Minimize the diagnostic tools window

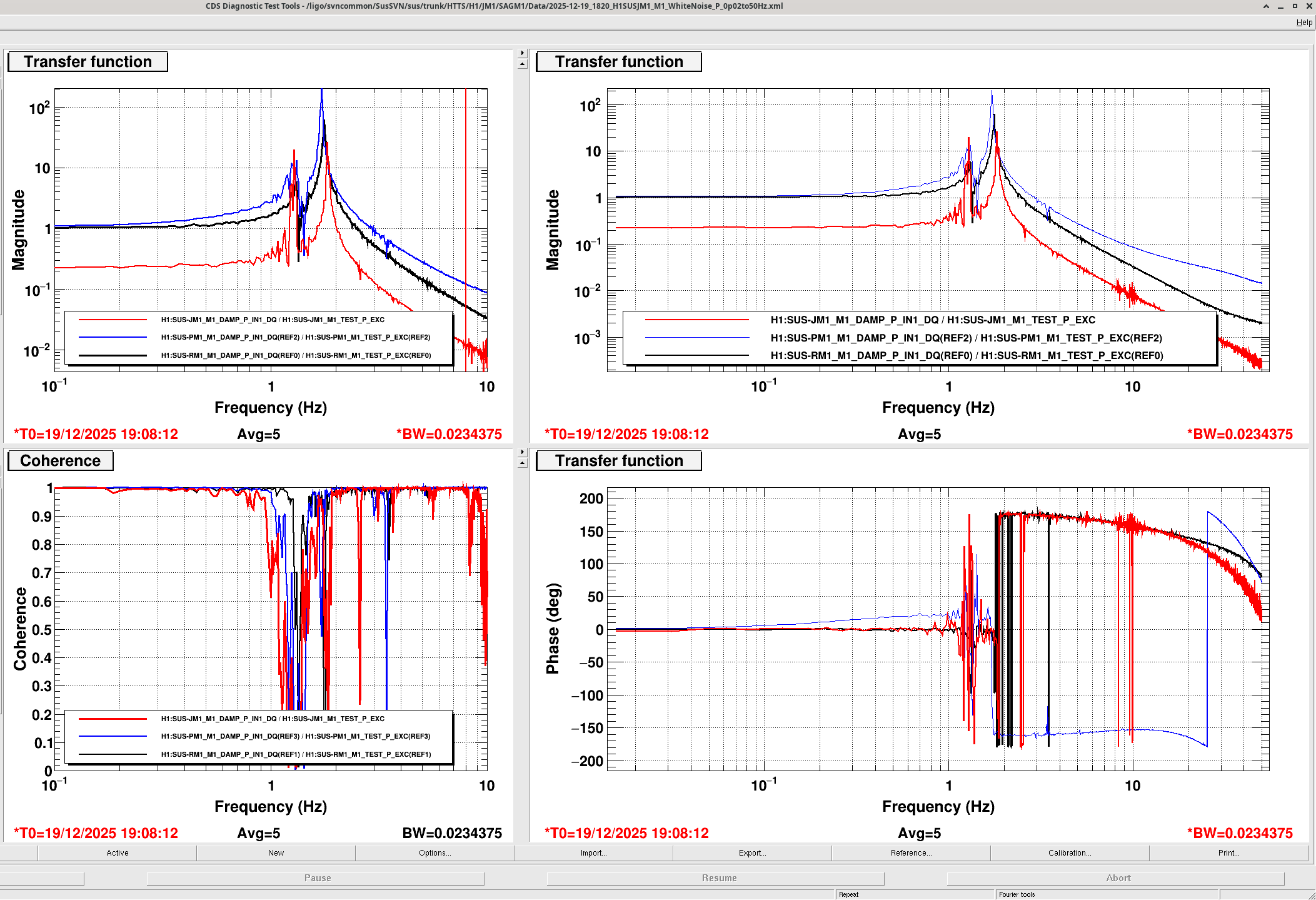1280,6
